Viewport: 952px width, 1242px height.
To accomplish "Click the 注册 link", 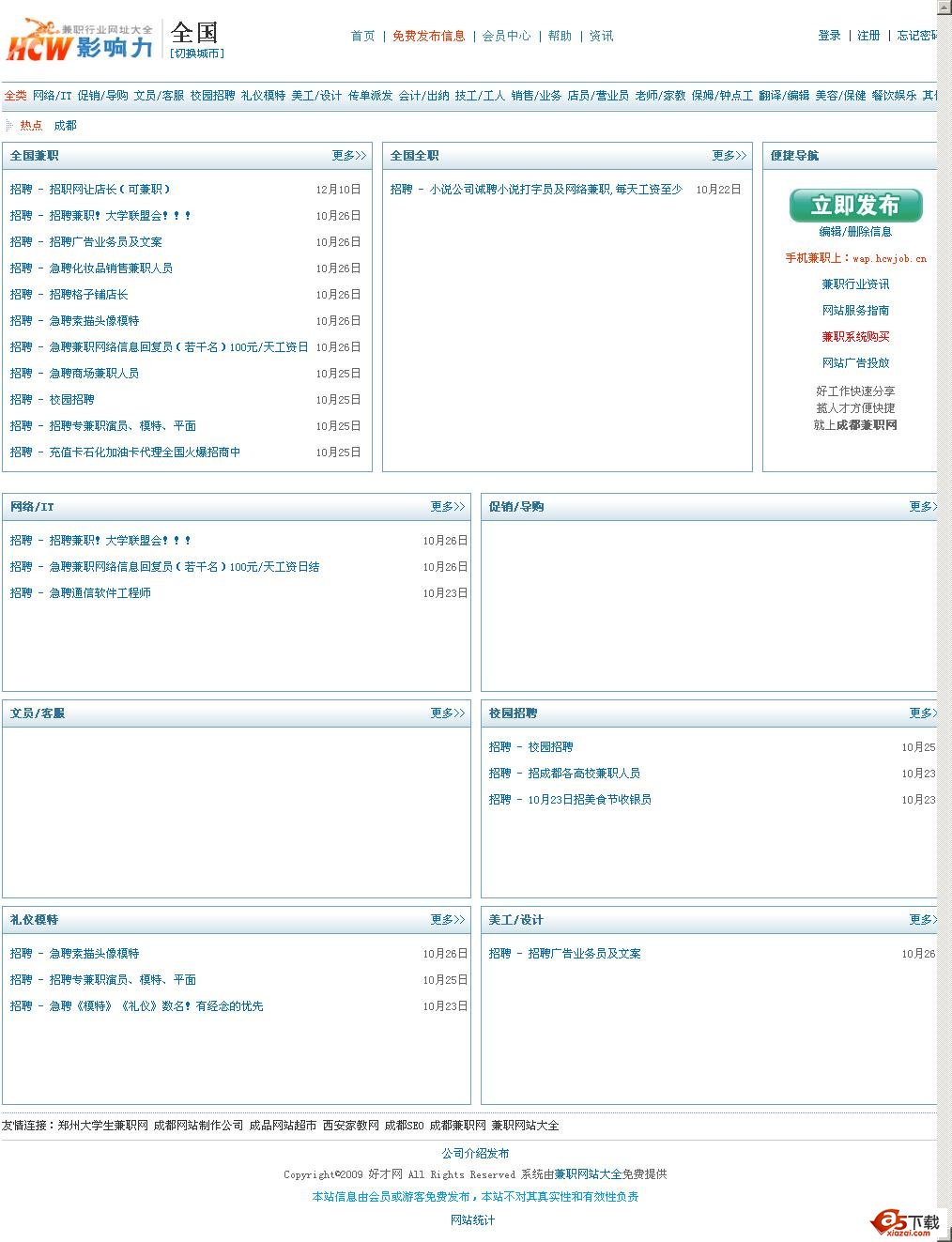I will click(868, 36).
